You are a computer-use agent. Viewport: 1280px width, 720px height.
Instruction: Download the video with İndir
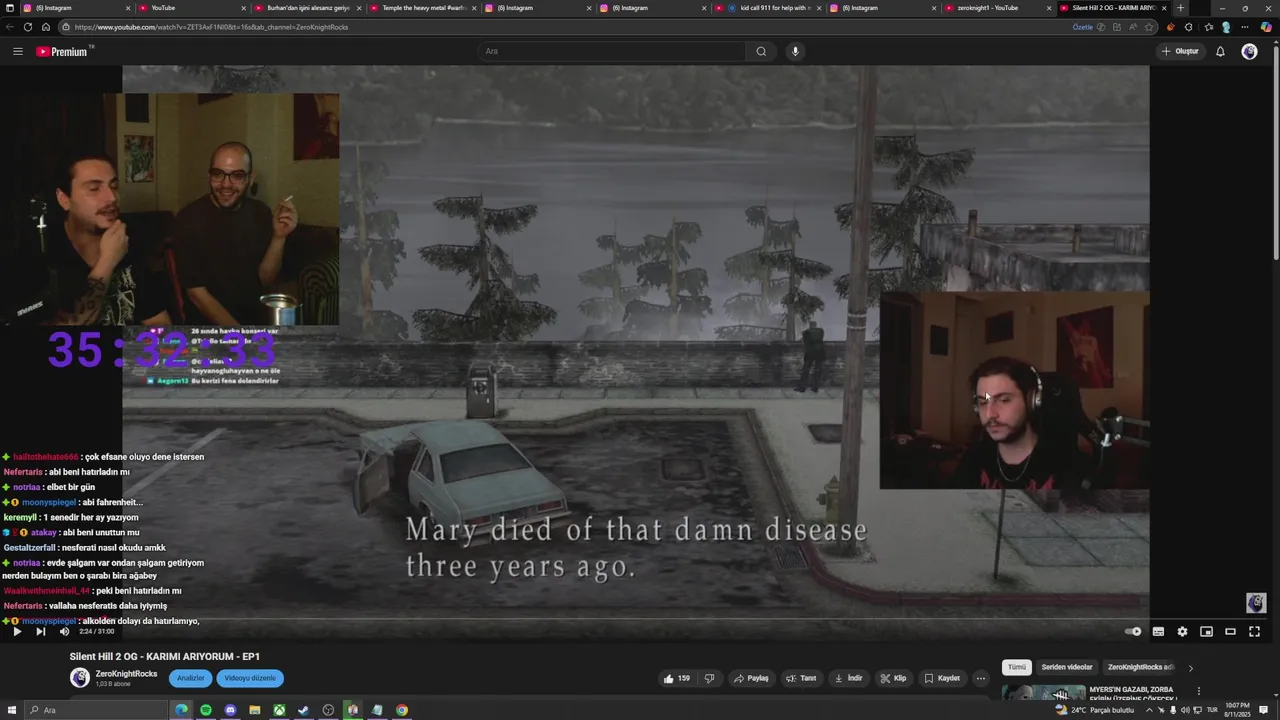(848, 678)
